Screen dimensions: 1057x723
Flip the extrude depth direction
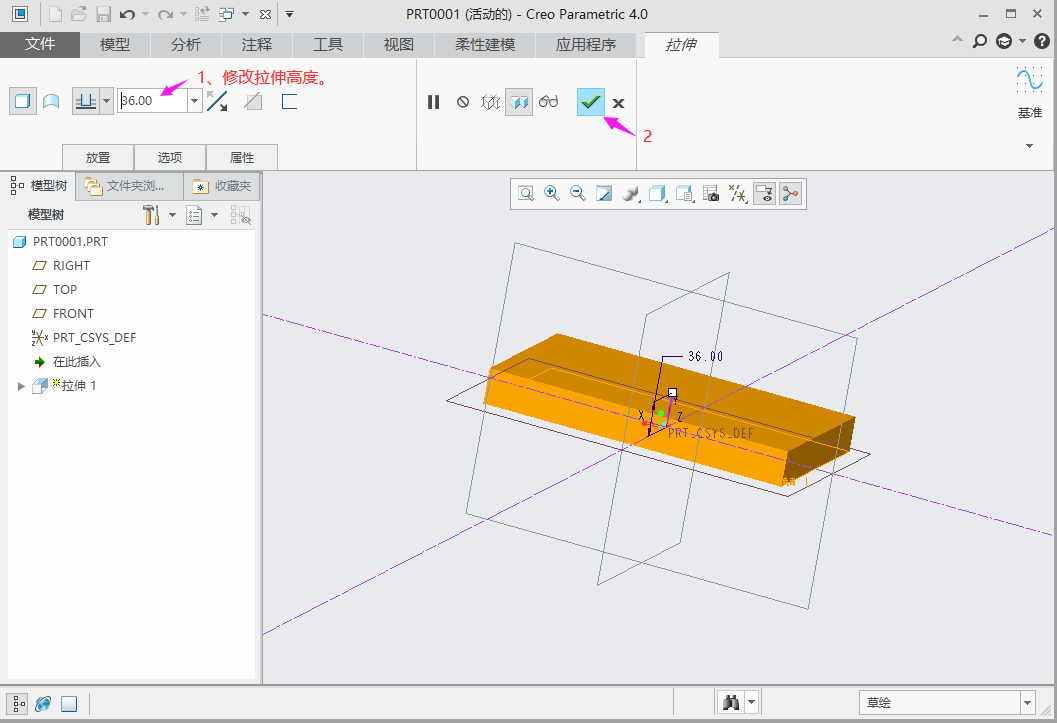(x=217, y=101)
